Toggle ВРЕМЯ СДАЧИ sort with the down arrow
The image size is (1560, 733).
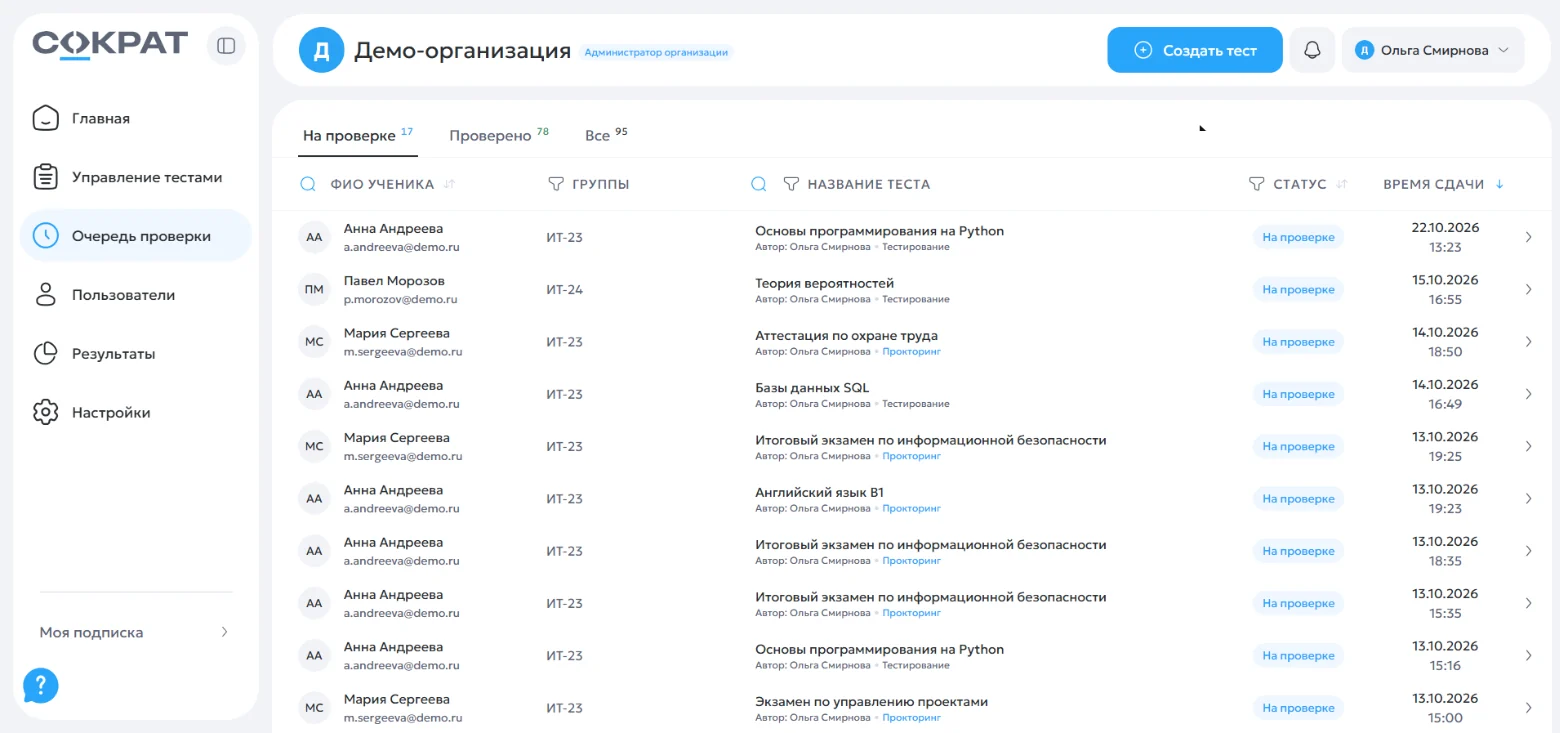pyautogui.click(x=1499, y=184)
